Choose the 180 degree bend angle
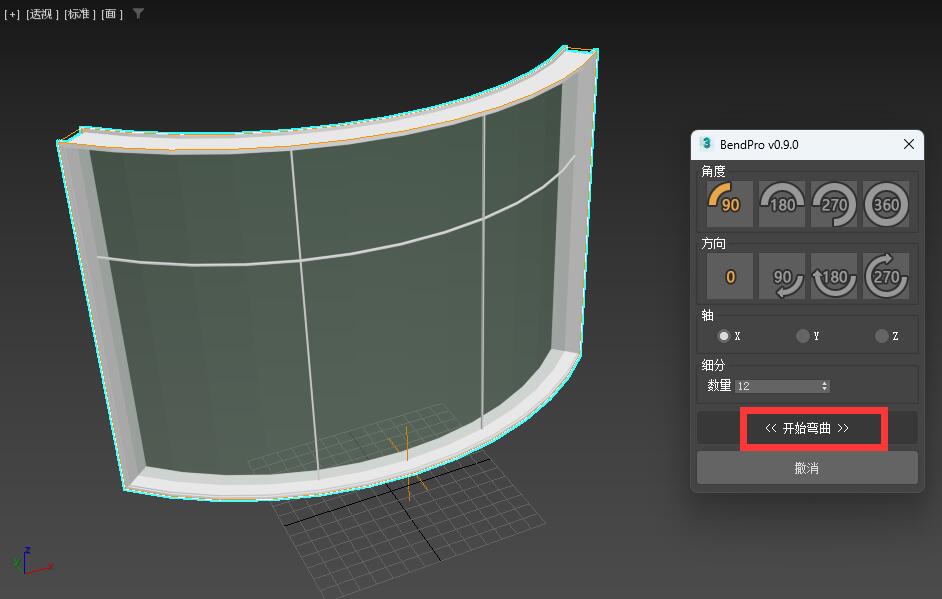Image resolution: width=942 pixels, height=599 pixels. pyautogui.click(x=782, y=204)
